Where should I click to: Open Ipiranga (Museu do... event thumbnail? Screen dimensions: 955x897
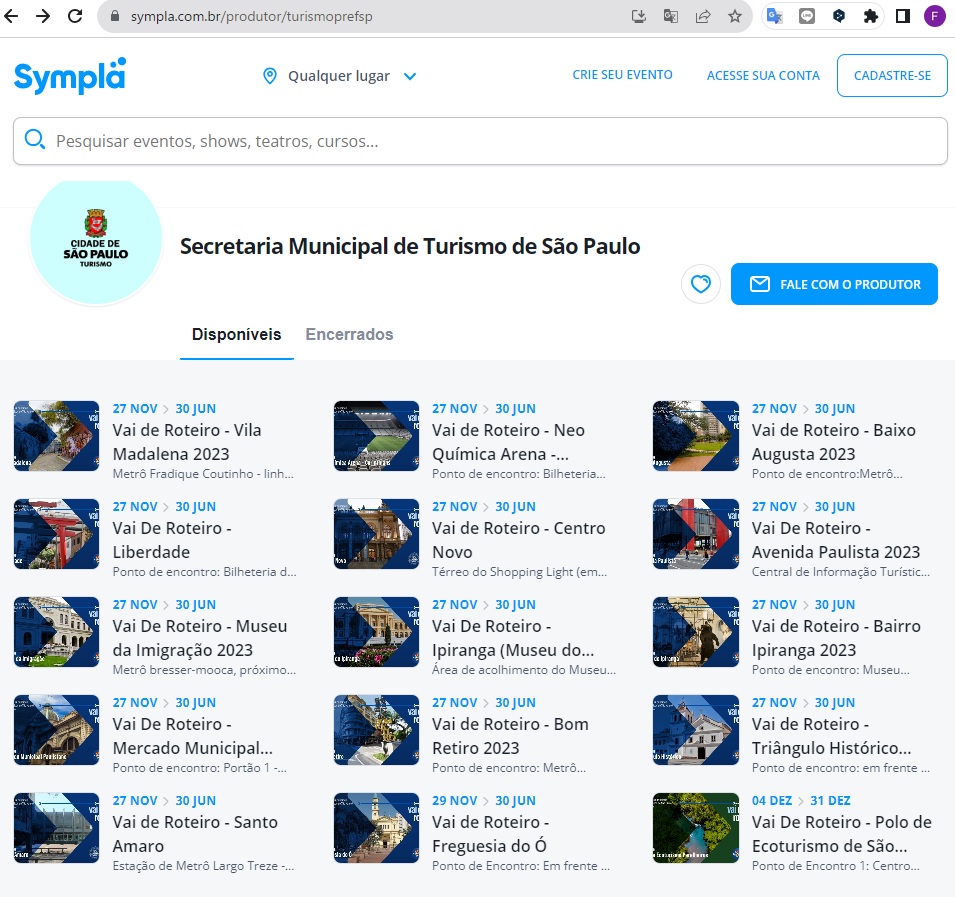(x=376, y=632)
